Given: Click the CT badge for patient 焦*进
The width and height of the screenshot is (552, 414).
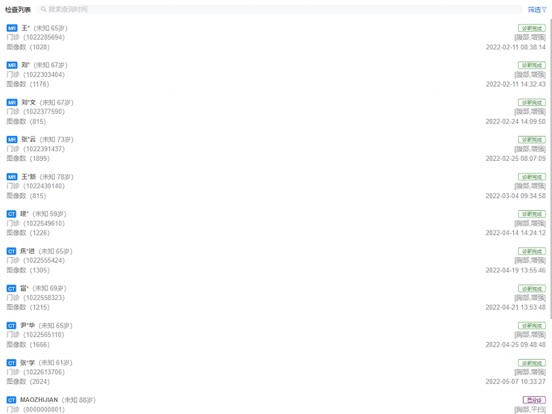Looking at the screenshot, I should tap(11, 251).
